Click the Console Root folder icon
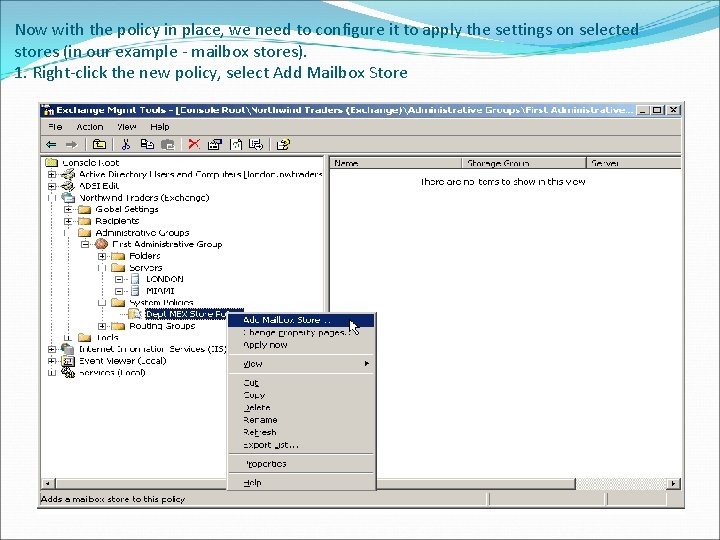Image resolution: width=720 pixels, height=540 pixels. pyautogui.click(x=51, y=163)
